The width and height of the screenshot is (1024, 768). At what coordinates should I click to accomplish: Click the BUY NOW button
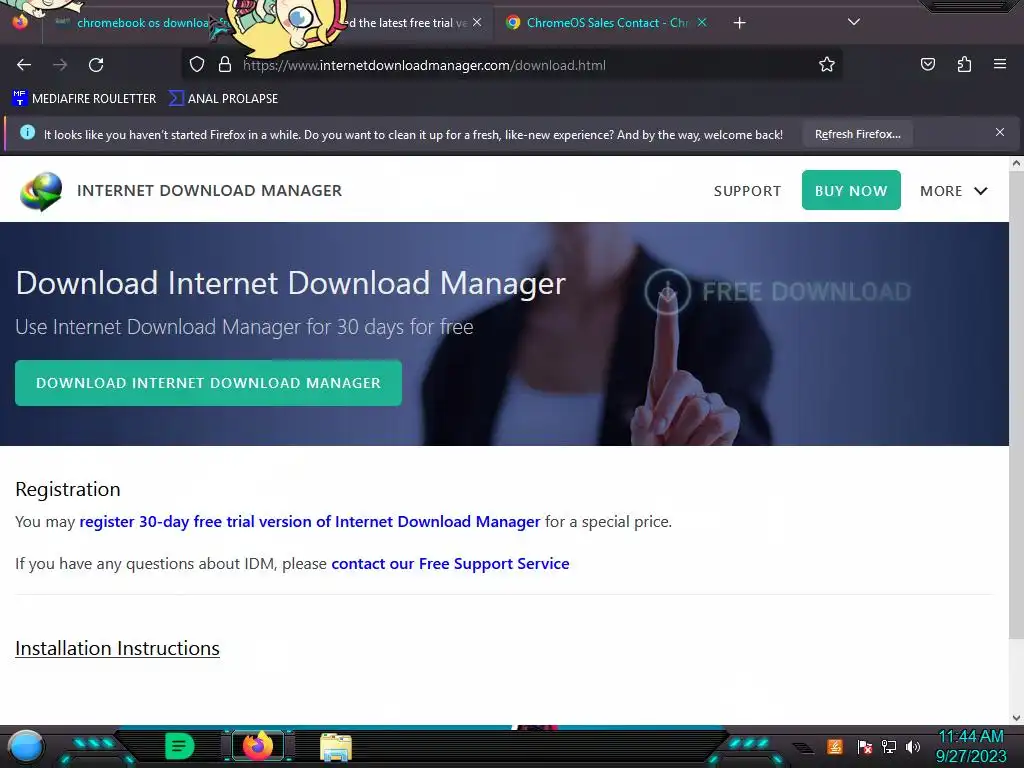(851, 190)
